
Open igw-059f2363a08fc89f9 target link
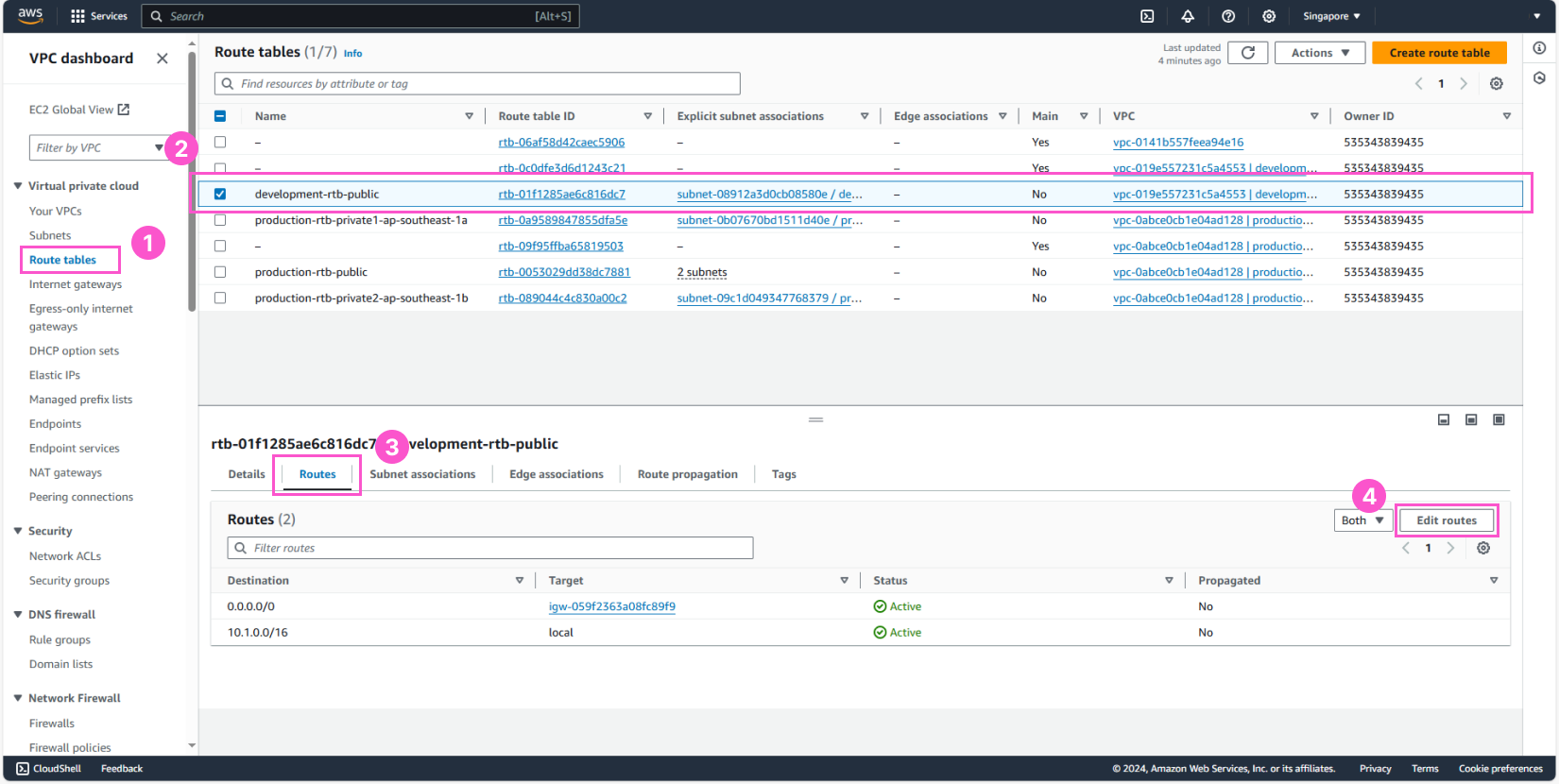pos(612,606)
